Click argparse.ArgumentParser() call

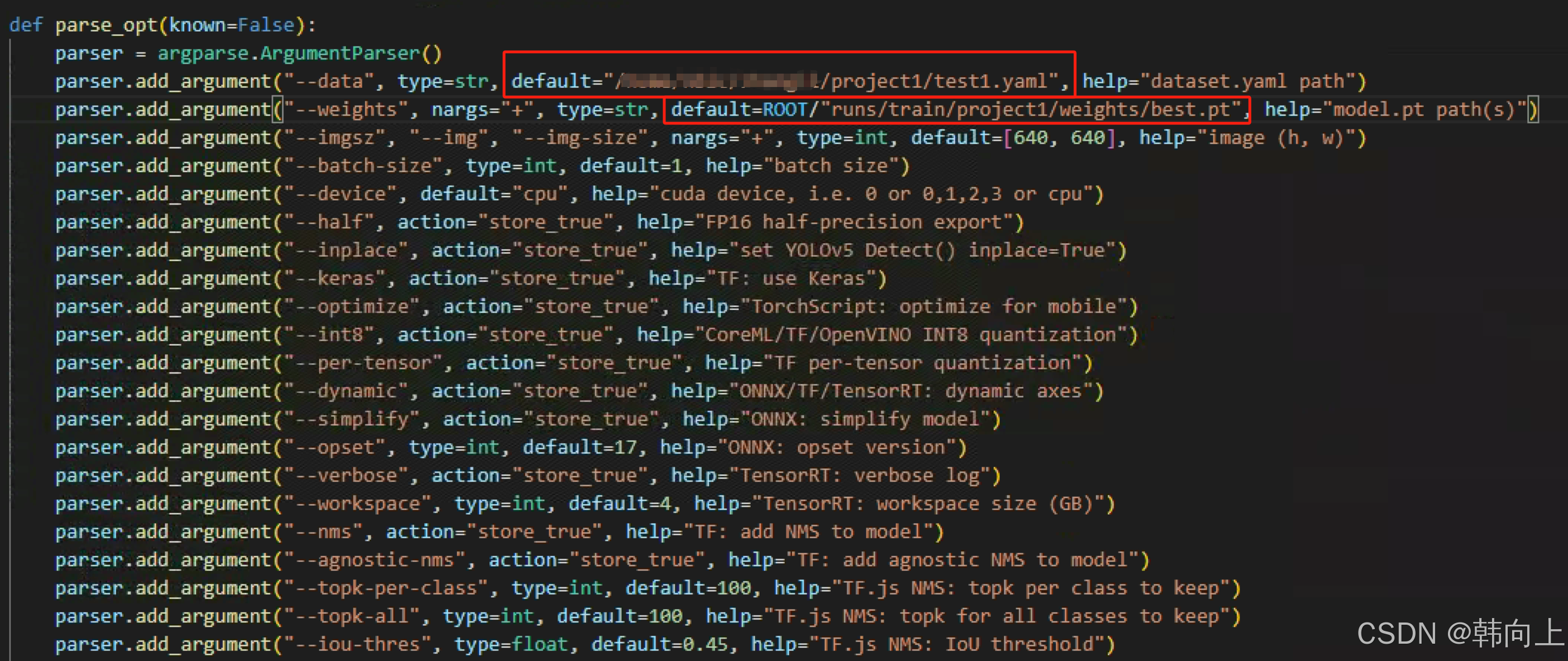point(300,54)
